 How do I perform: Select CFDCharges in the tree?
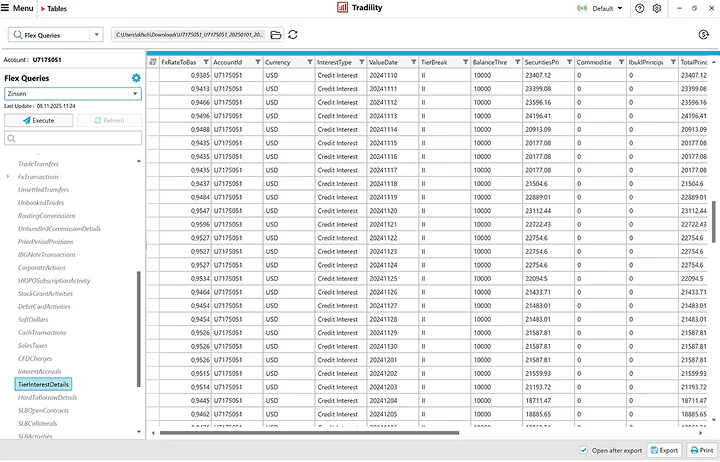click(35, 358)
